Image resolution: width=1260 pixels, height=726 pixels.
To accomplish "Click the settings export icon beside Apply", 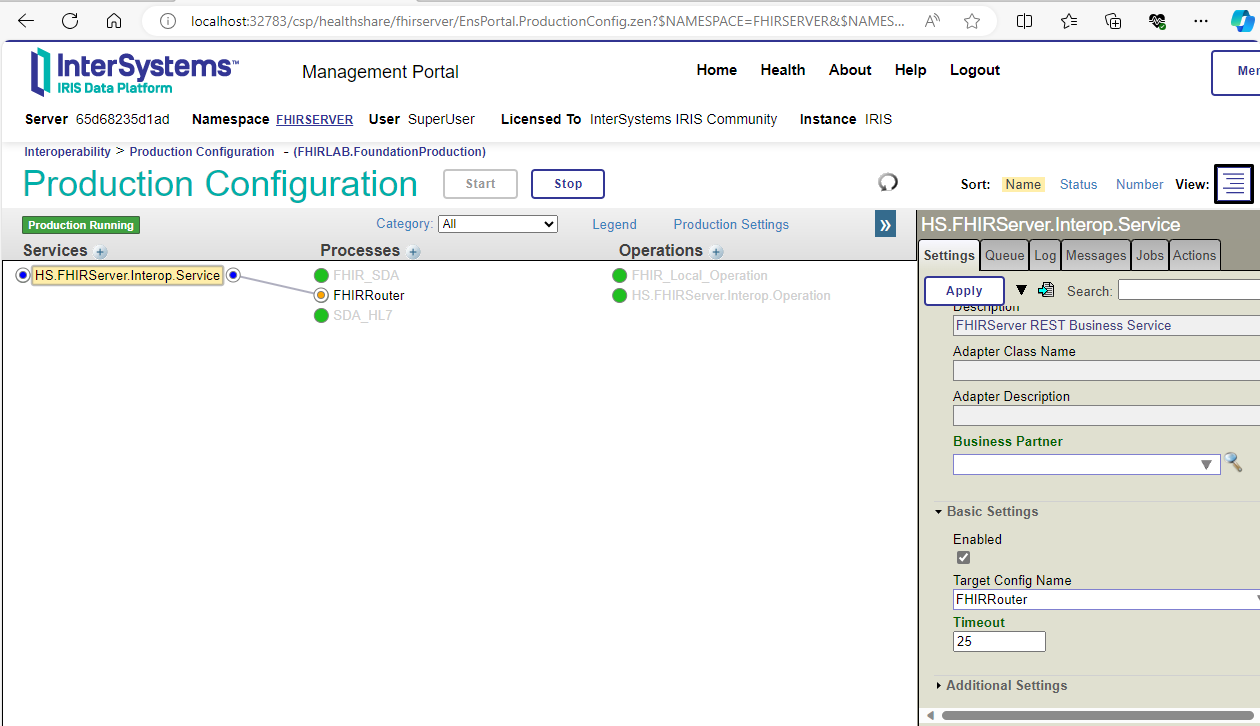I will (x=1046, y=290).
